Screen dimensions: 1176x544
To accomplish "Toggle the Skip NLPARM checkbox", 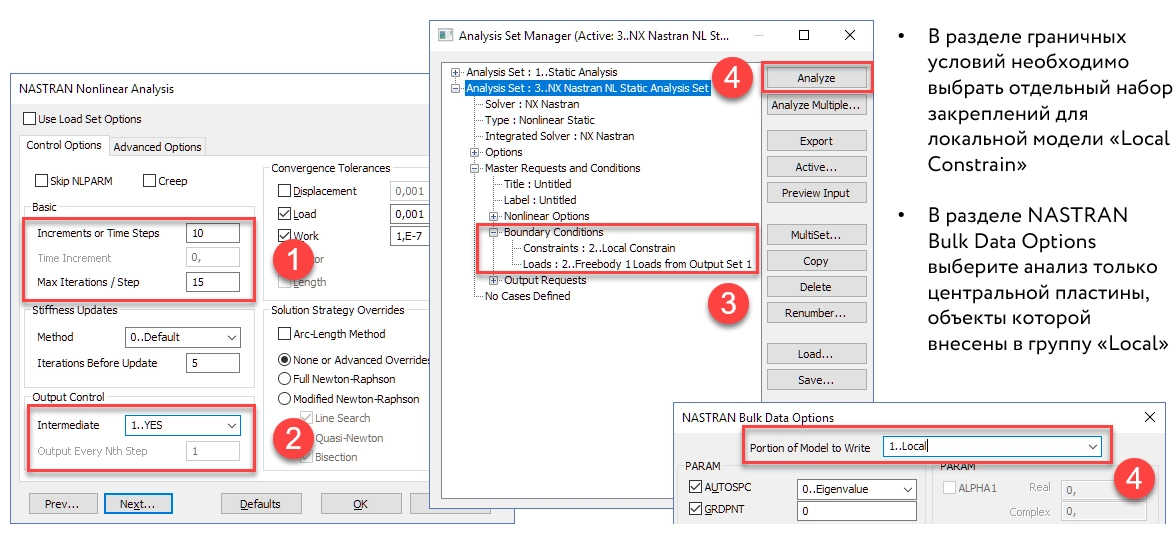I will (41, 181).
